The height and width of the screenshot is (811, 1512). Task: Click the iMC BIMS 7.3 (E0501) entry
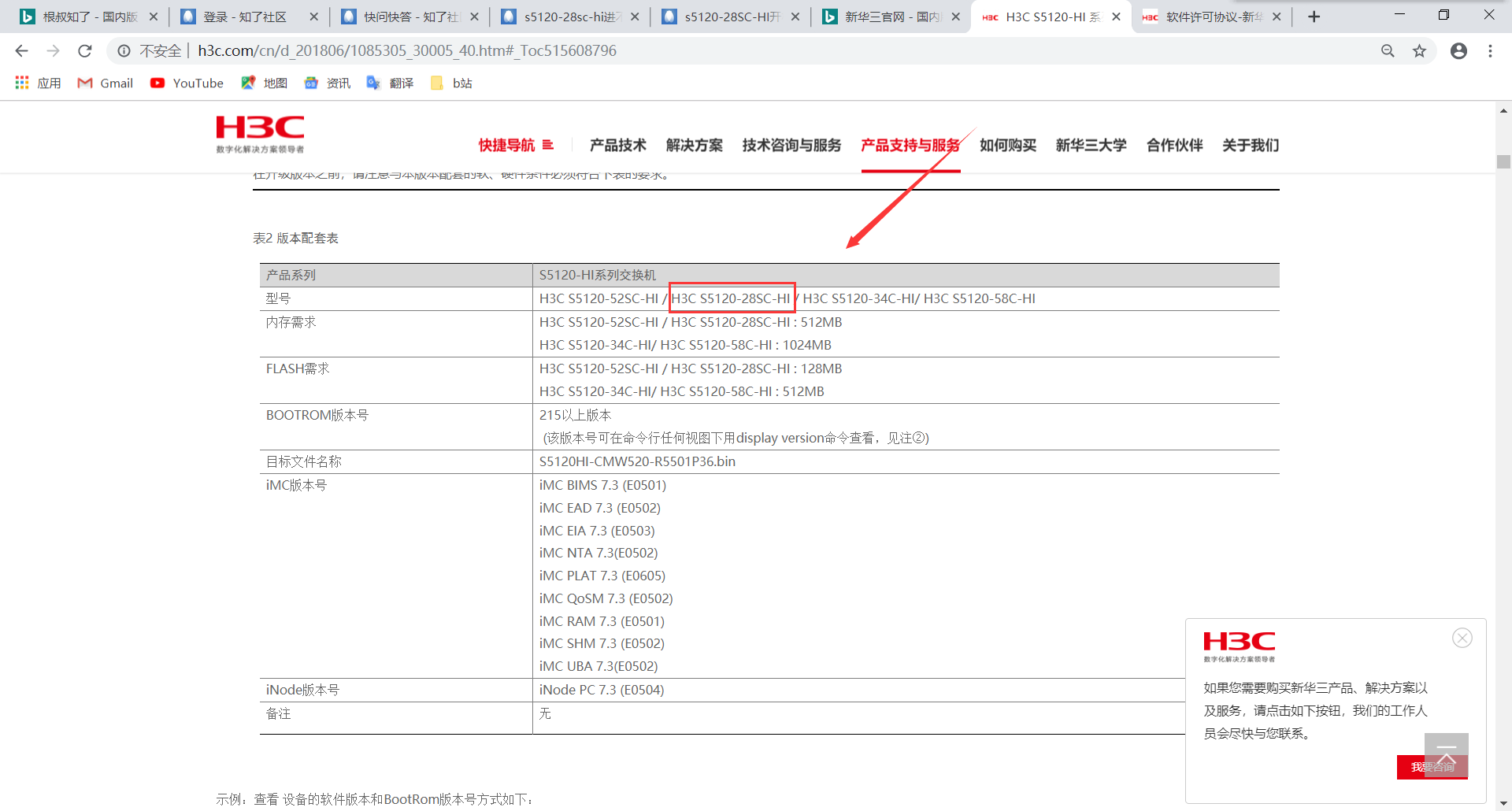coord(602,485)
